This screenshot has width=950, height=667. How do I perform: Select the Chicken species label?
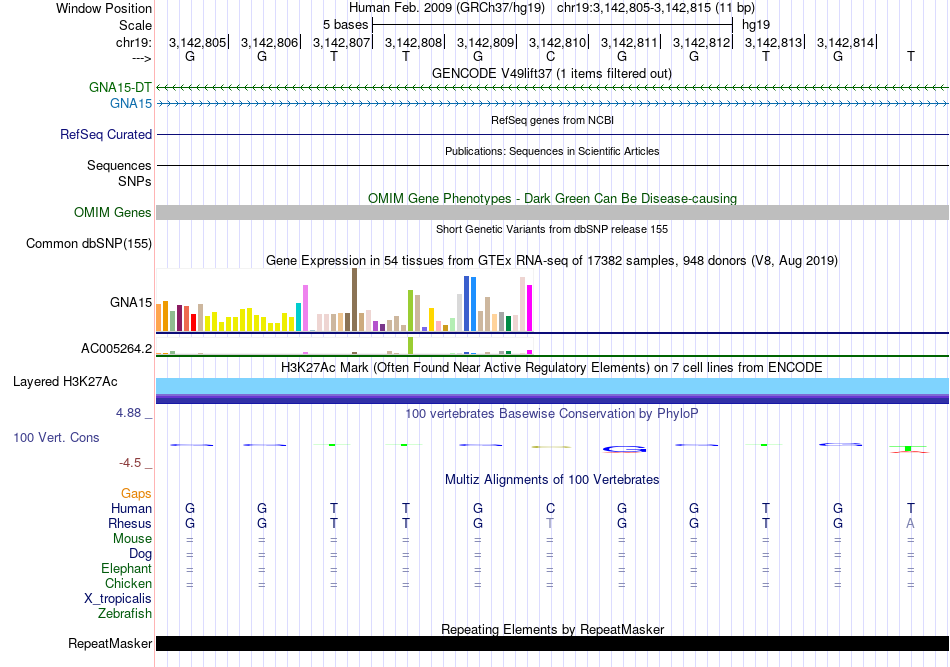click(128, 583)
